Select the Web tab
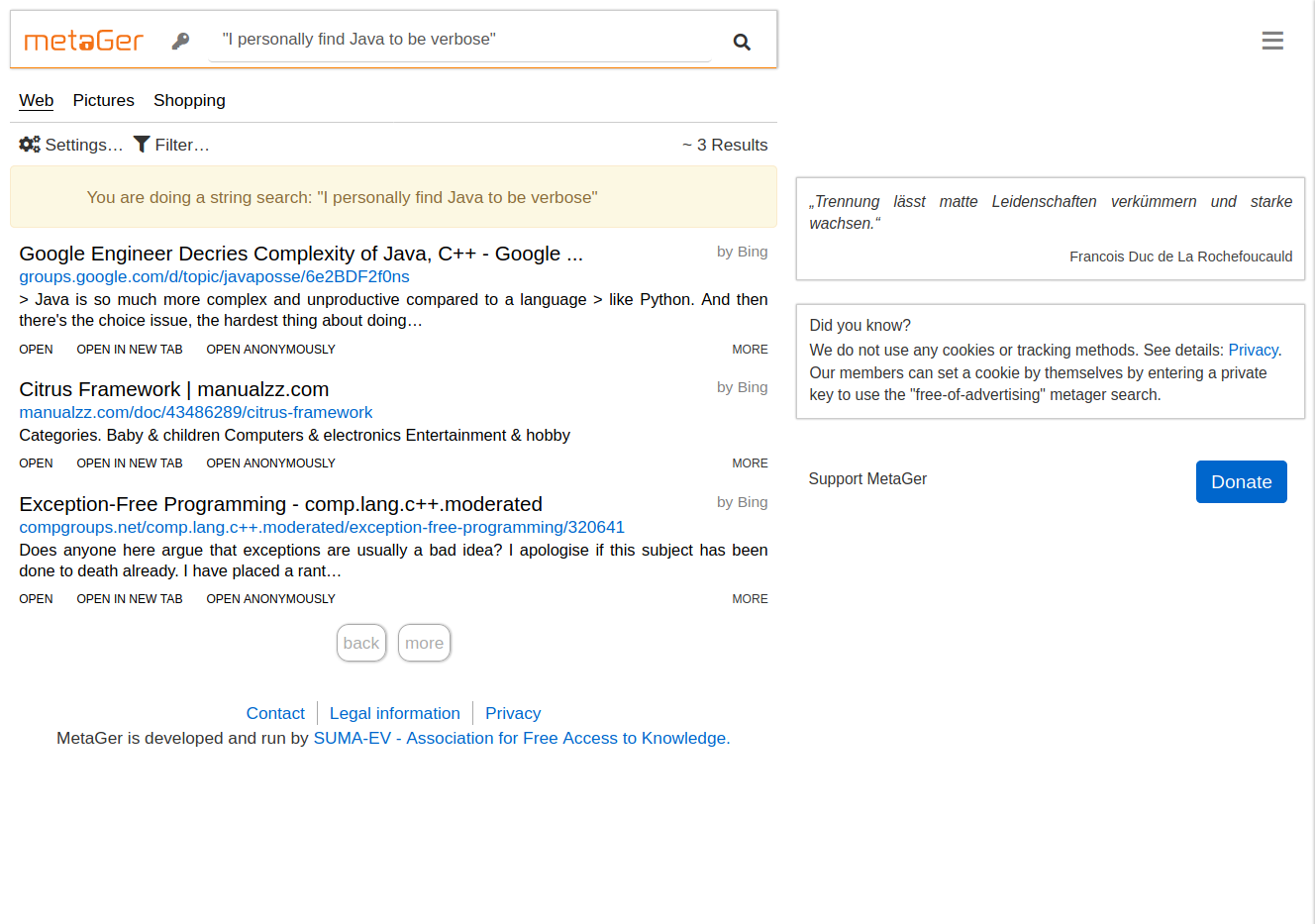This screenshot has height=924, width=1315. [37, 100]
